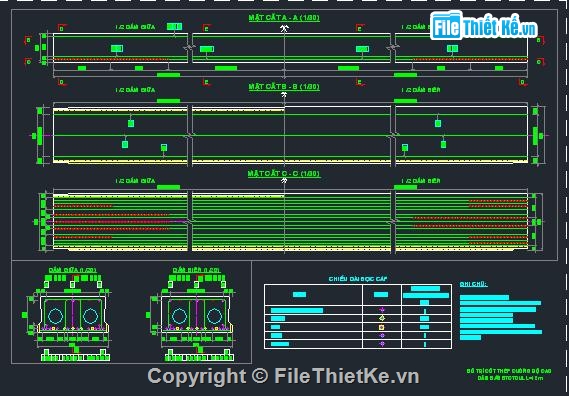Select the MẶT CẮT C - C (1/80) title
The image size is (569, 396).
click(x=284, y=173)
